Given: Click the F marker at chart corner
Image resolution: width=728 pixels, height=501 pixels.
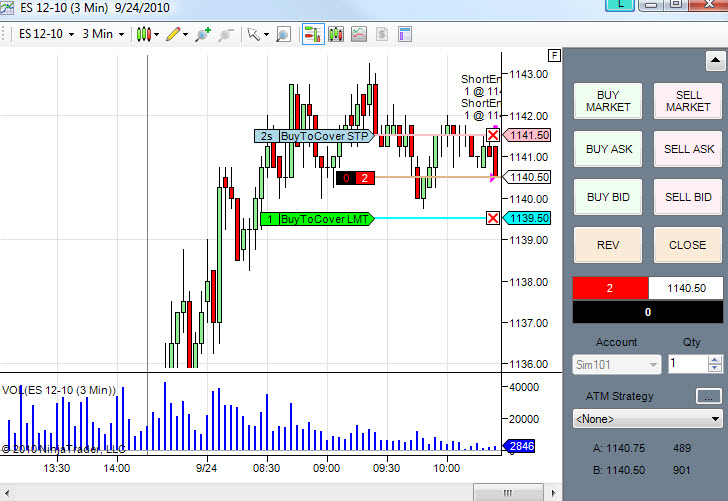Looking at the screenshot, I should [x=554, y=56].
